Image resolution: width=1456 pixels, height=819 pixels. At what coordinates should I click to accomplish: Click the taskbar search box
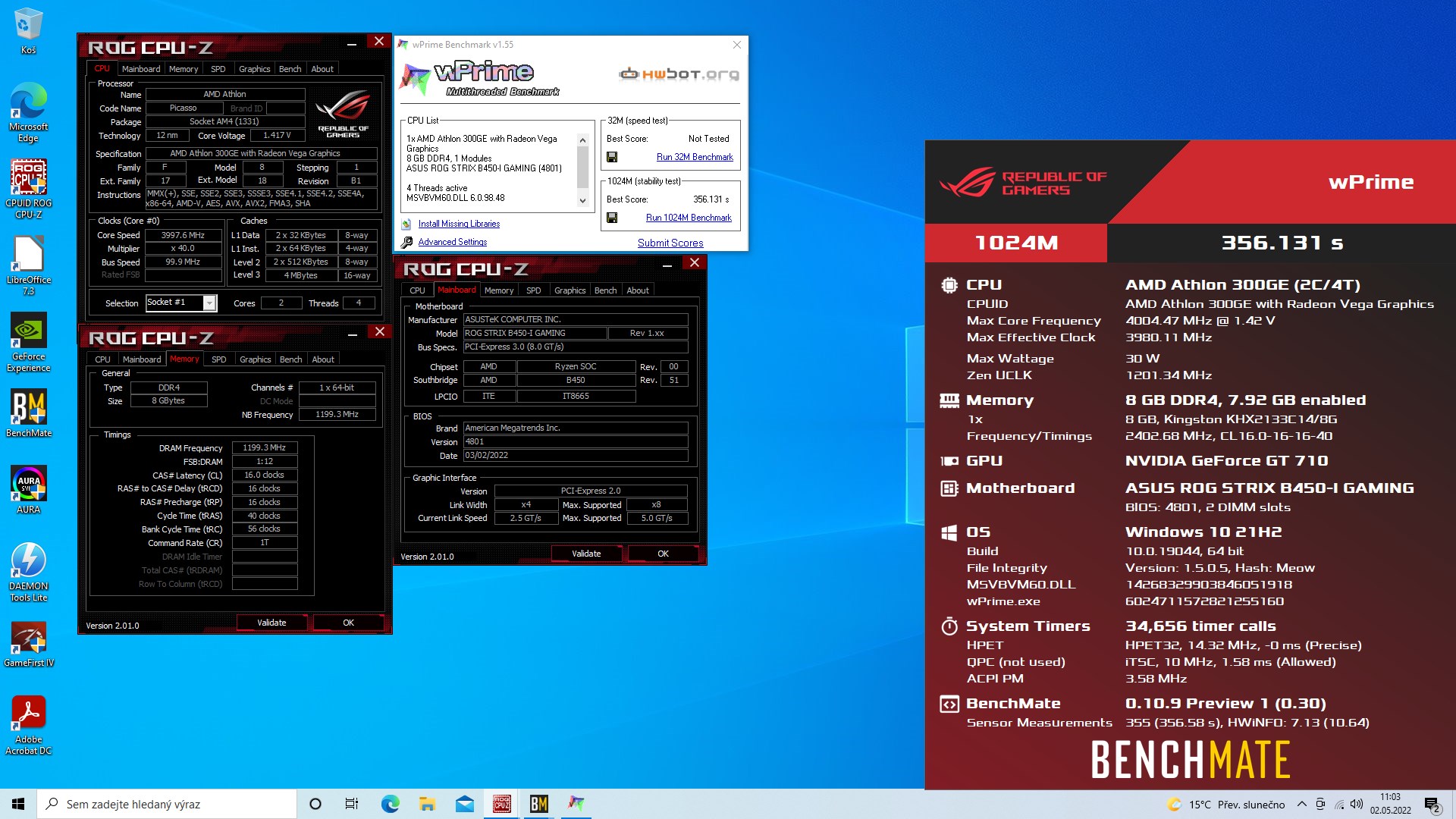[167, 804]
